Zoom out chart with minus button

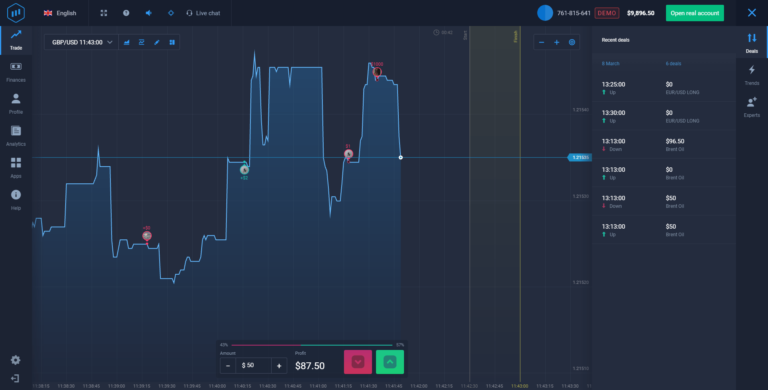[541, 42]
